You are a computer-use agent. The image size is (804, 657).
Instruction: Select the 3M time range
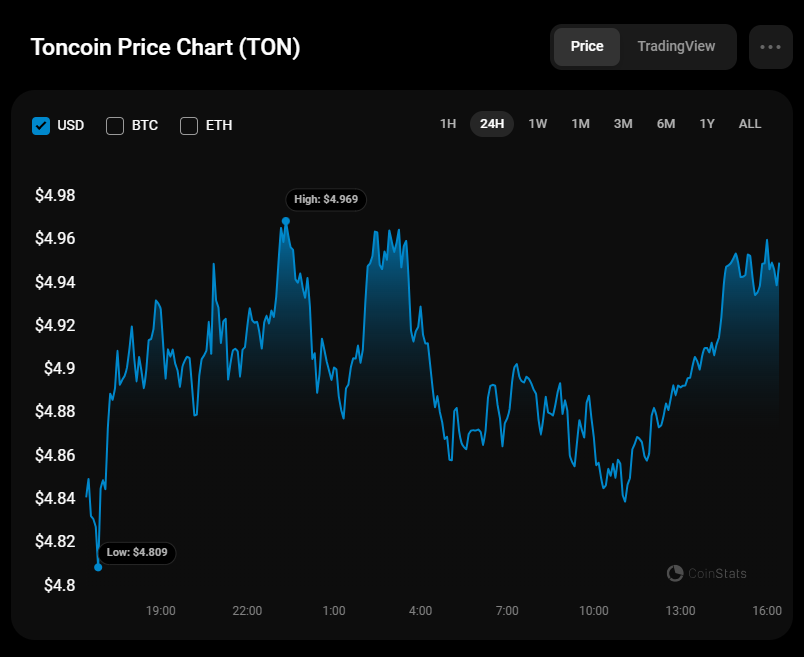(623, 124)
